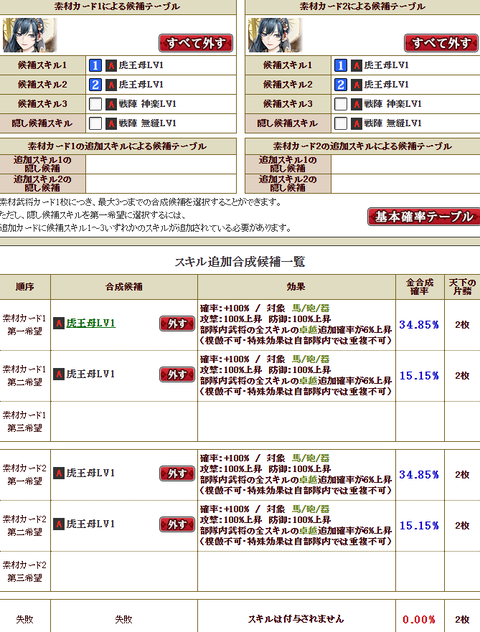This screenshot has height=632, width=480.
Task: Uncheck candidate skill 2 checkbox for material card 1
Action: (95, 85)
